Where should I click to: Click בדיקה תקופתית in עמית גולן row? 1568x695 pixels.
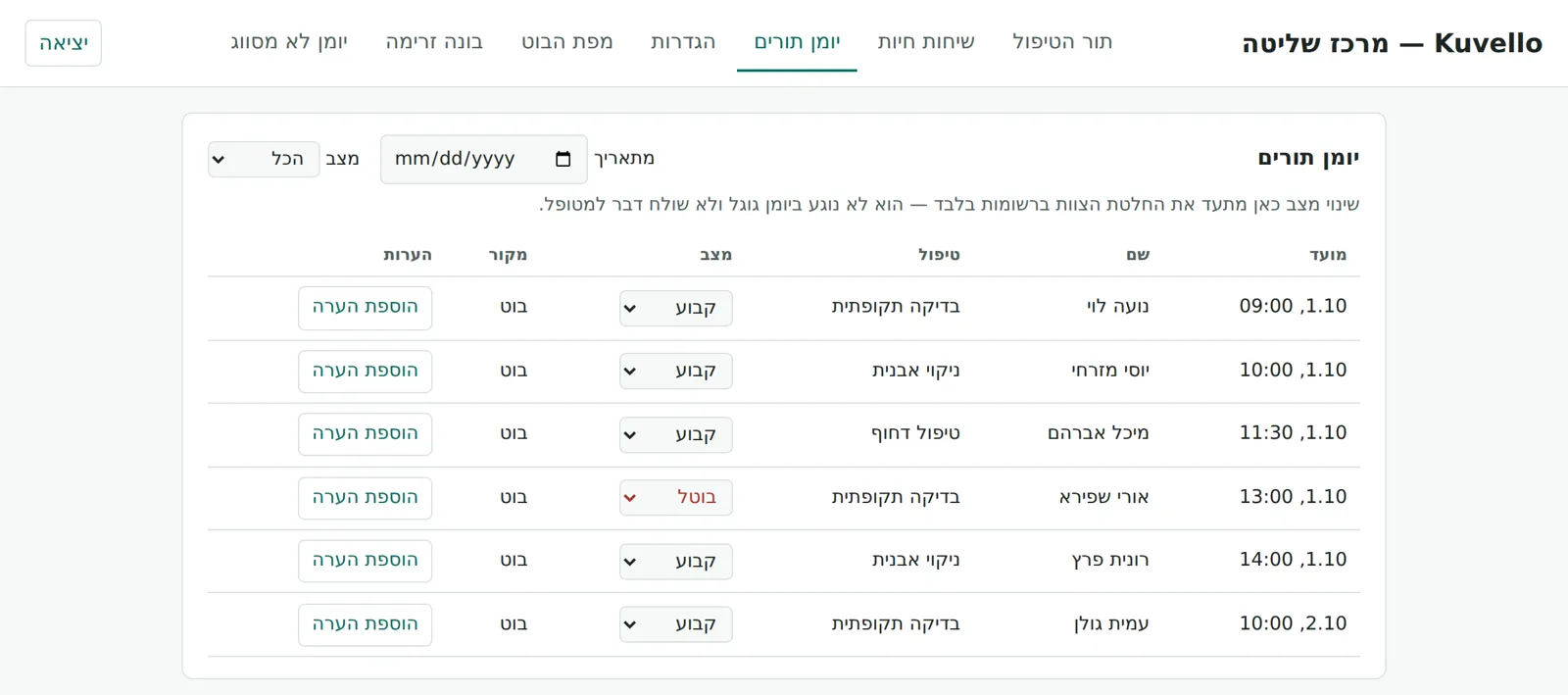(x=896, y=623)
